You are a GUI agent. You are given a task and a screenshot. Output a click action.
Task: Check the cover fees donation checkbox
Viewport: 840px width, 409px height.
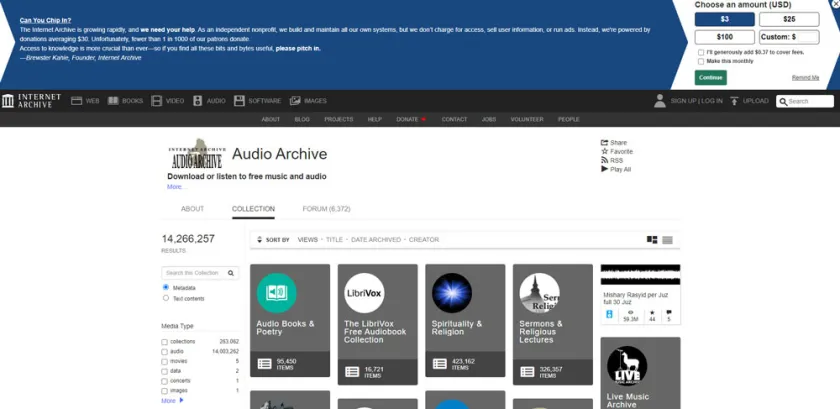tap(700, 52)
